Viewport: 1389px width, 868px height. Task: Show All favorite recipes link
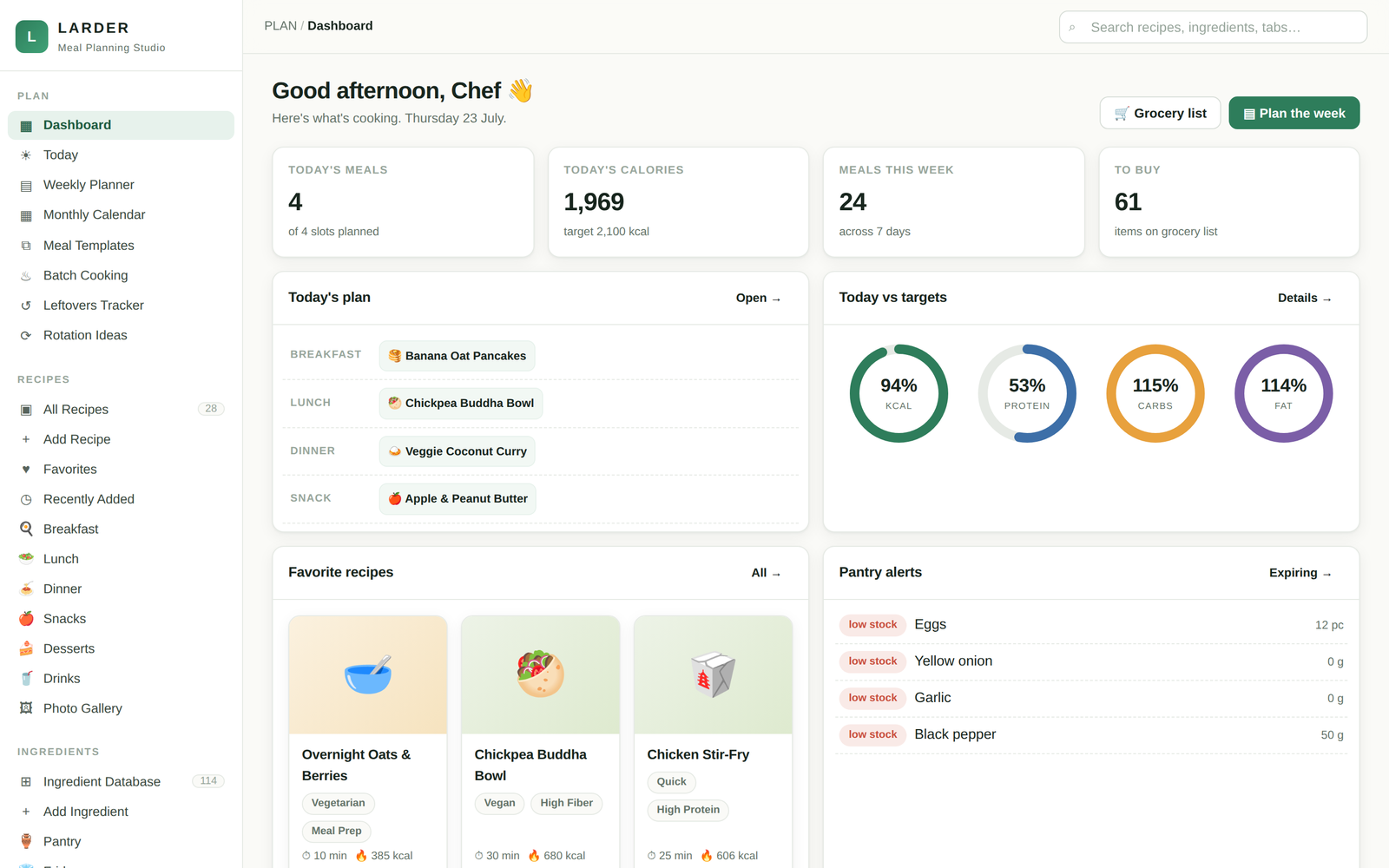(766, 573)
